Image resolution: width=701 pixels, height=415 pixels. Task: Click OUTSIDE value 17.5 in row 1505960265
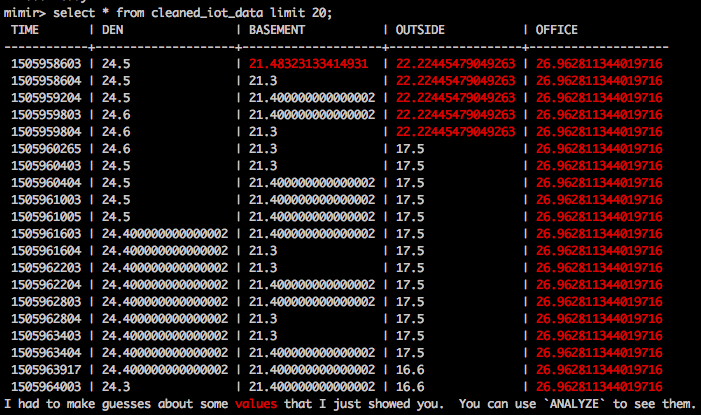click(x=410, y=149)
